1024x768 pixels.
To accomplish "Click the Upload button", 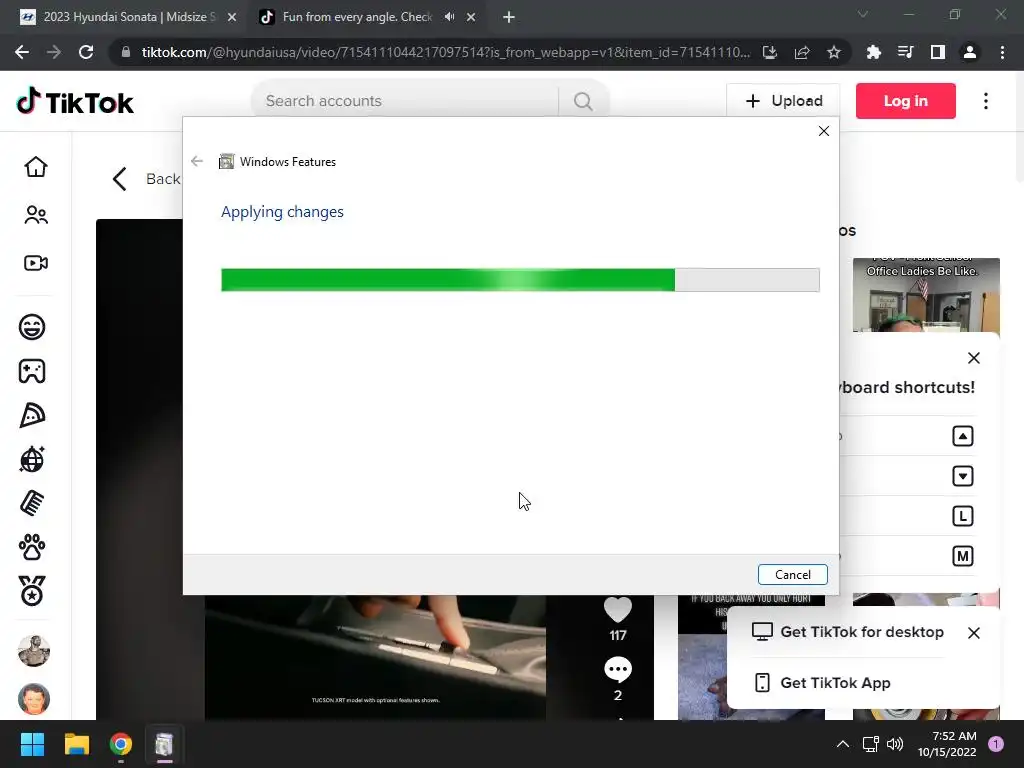I will coord(783,101).
